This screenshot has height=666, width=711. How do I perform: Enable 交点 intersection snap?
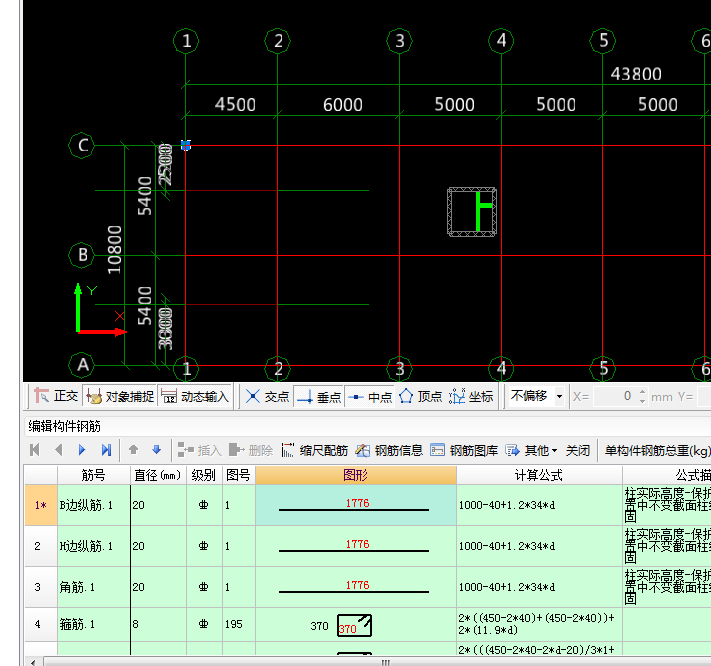(268, 397)
